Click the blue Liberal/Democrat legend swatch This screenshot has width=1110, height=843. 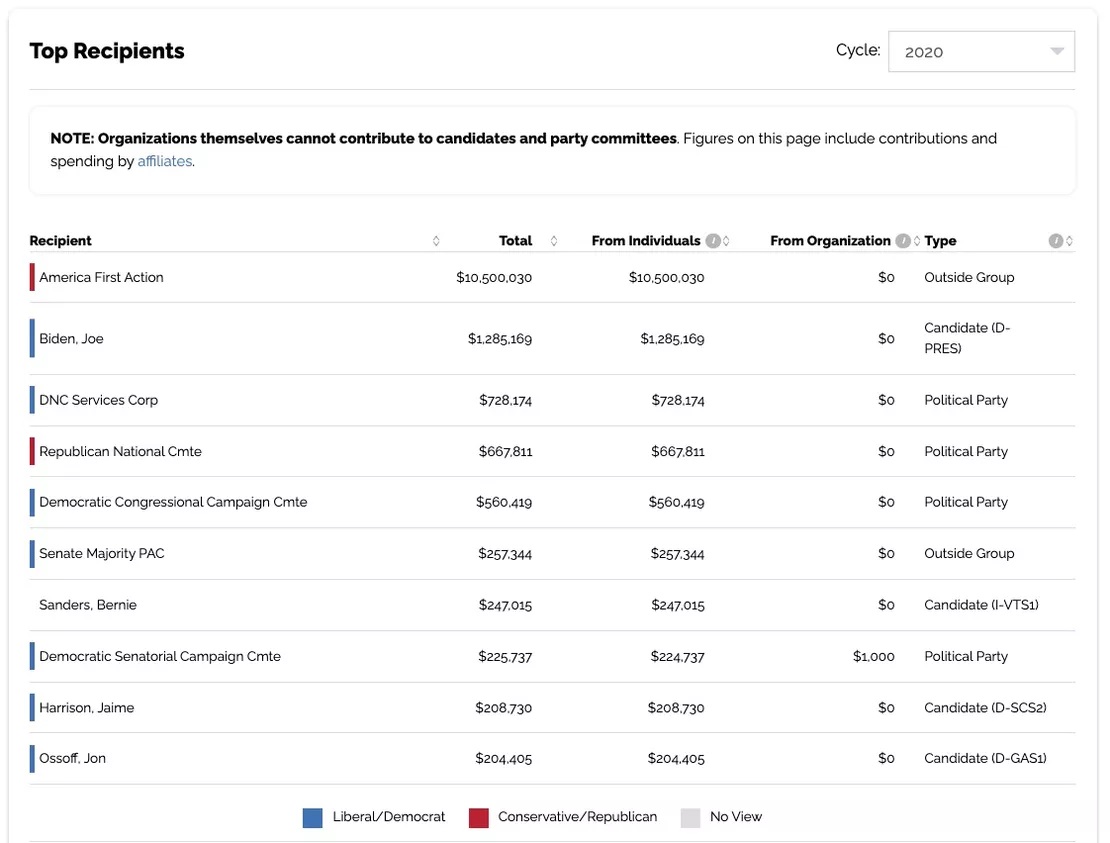point(312,818)
